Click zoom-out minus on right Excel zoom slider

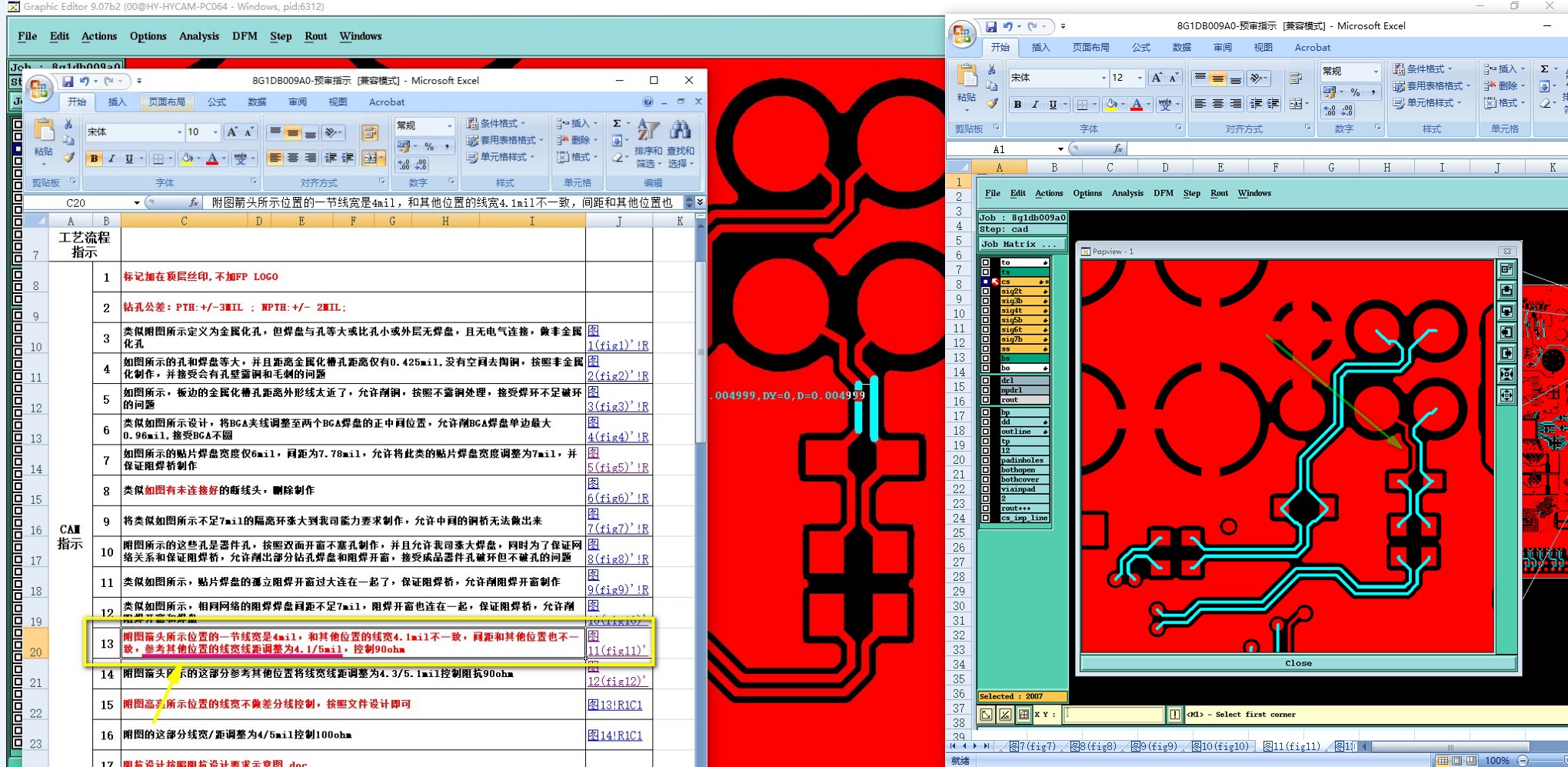[x=1522, y=761]
